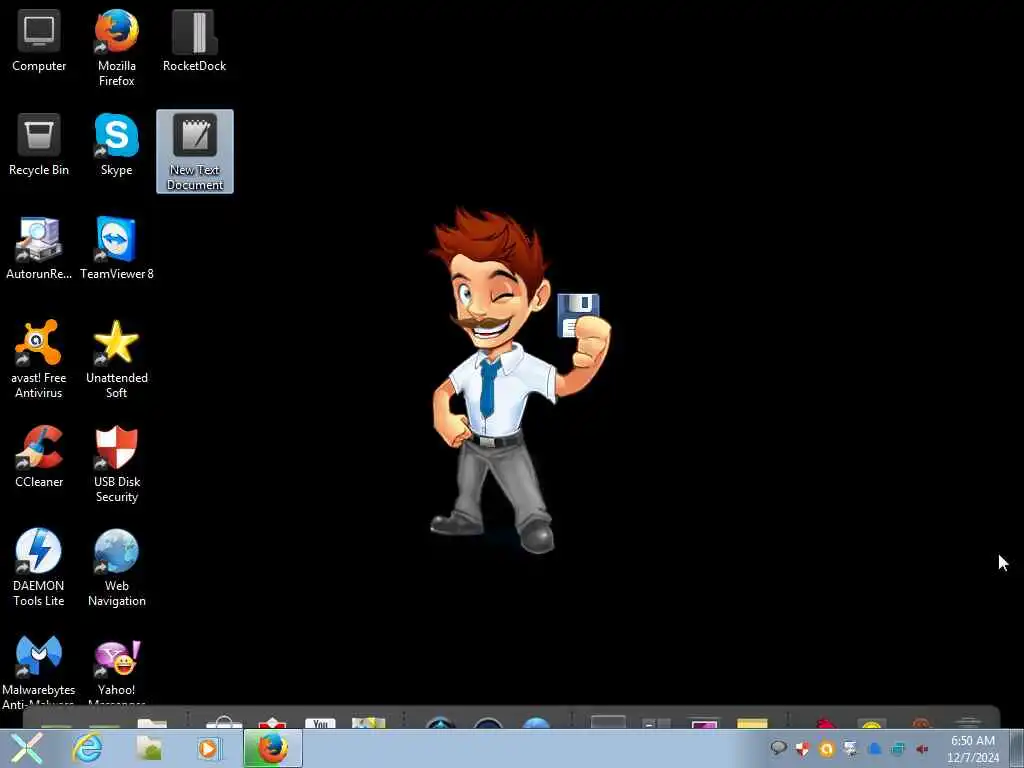The height and width of the screenshot is (768, 1024).
Task: Select the TeamViewer 8 shortcut
Action: click(116, 249)
